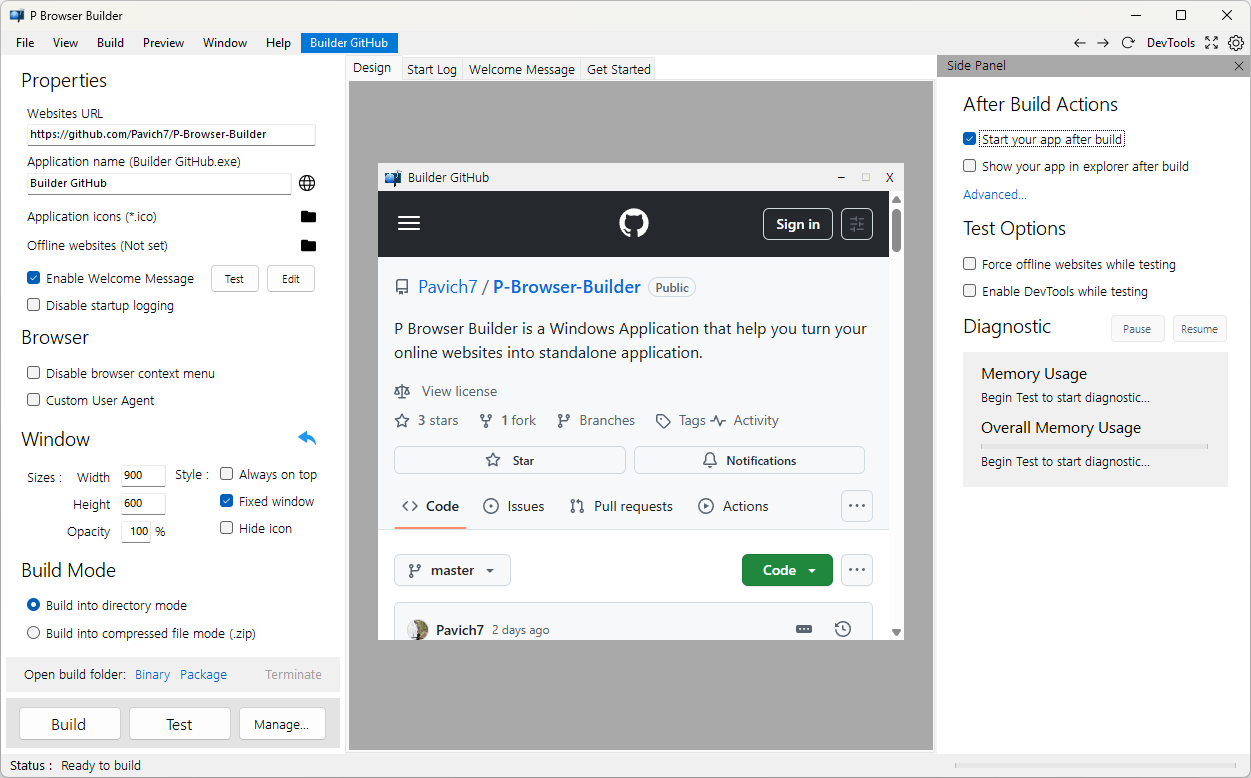Check Enable DevTools while testing
The width and height of the screenshot is (1251, 778).
[x=970, y=291]
